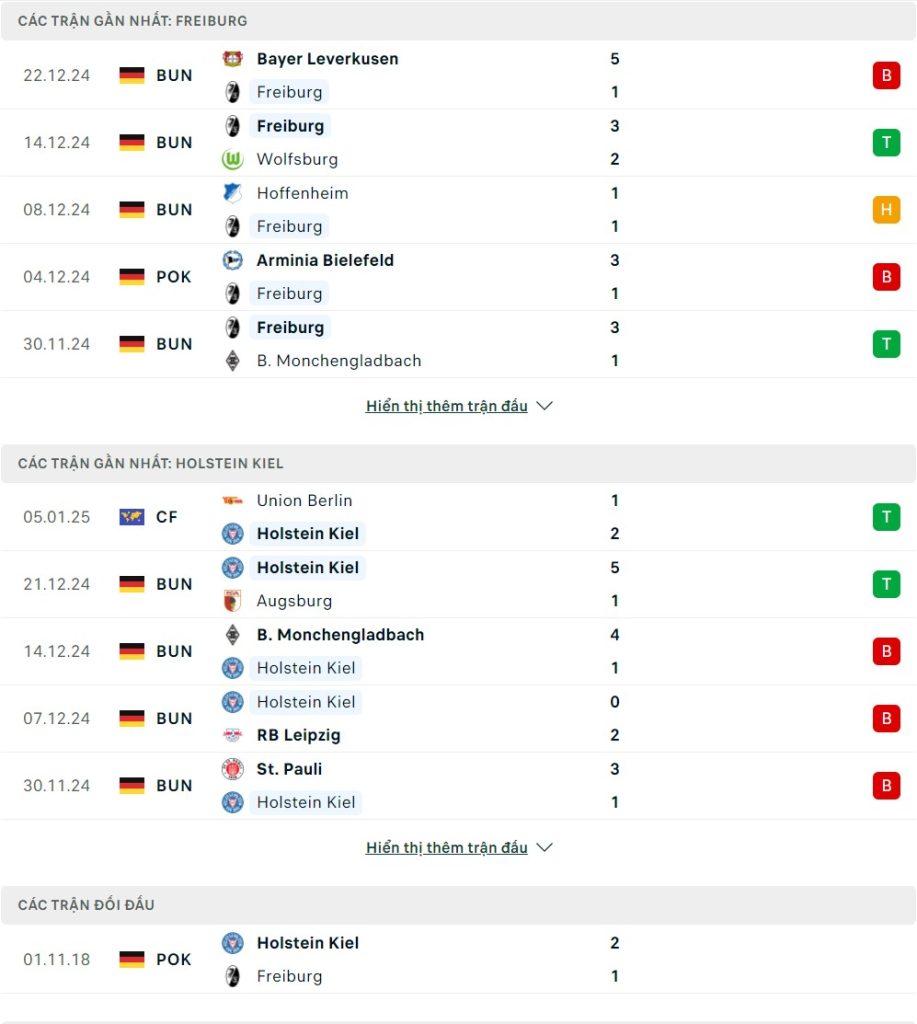The height and width of the screenshot is (1024, 917).
Task: Click the Union Berlin logo icon
Action: click(x=233, y=501)
